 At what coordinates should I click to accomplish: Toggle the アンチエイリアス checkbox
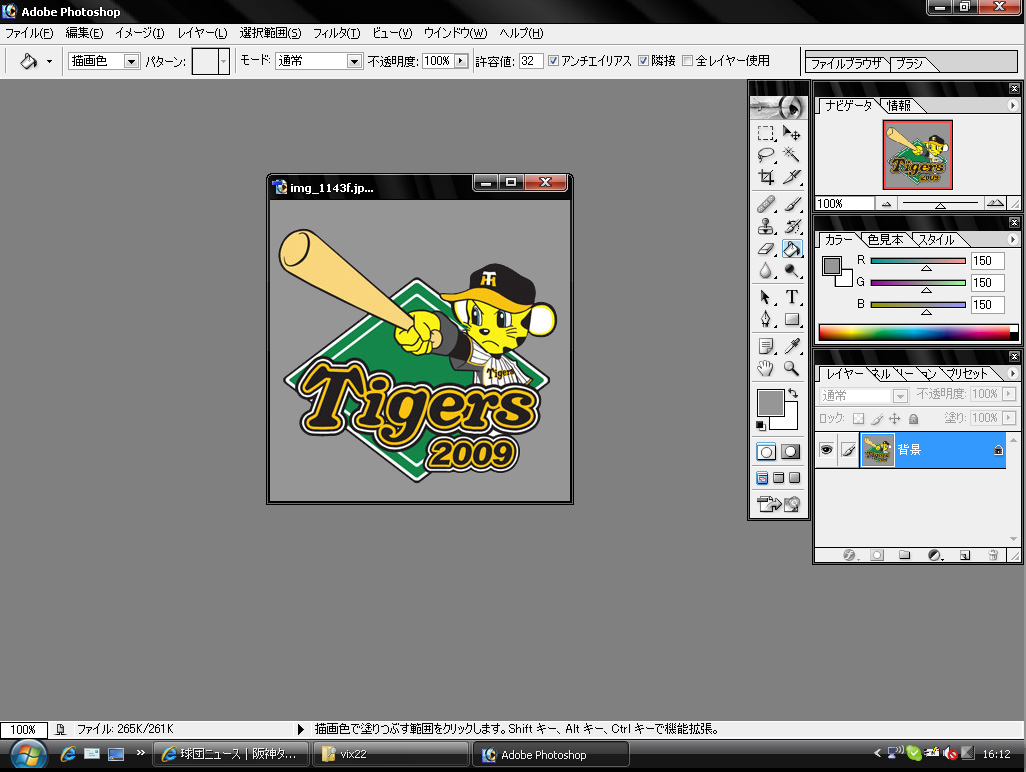[554, 61]
